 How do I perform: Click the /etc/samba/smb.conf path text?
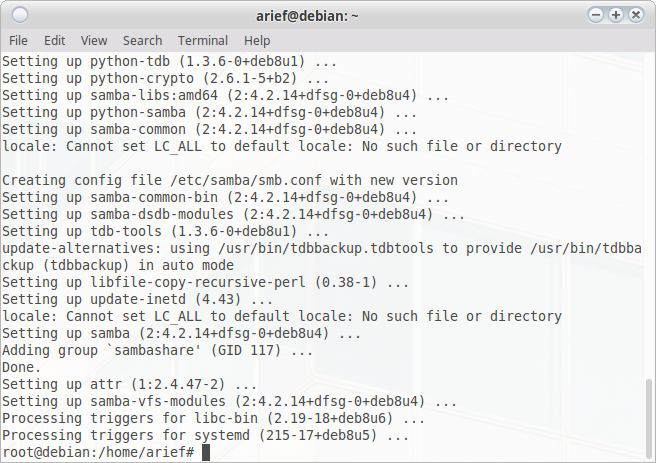[x=246, y=181]
